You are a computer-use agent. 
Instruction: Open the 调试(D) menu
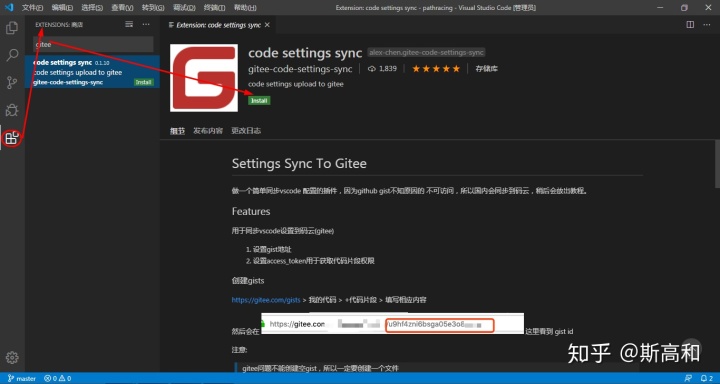(184, 8)
